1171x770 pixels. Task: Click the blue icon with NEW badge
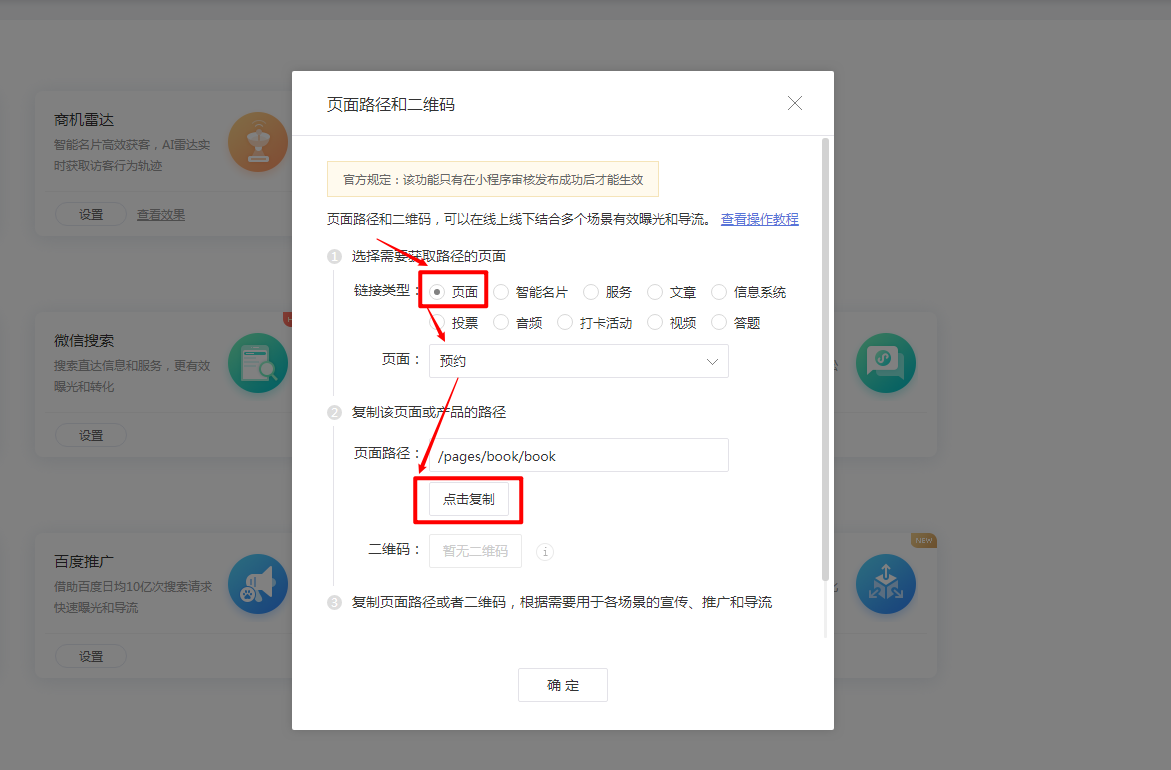886,584
